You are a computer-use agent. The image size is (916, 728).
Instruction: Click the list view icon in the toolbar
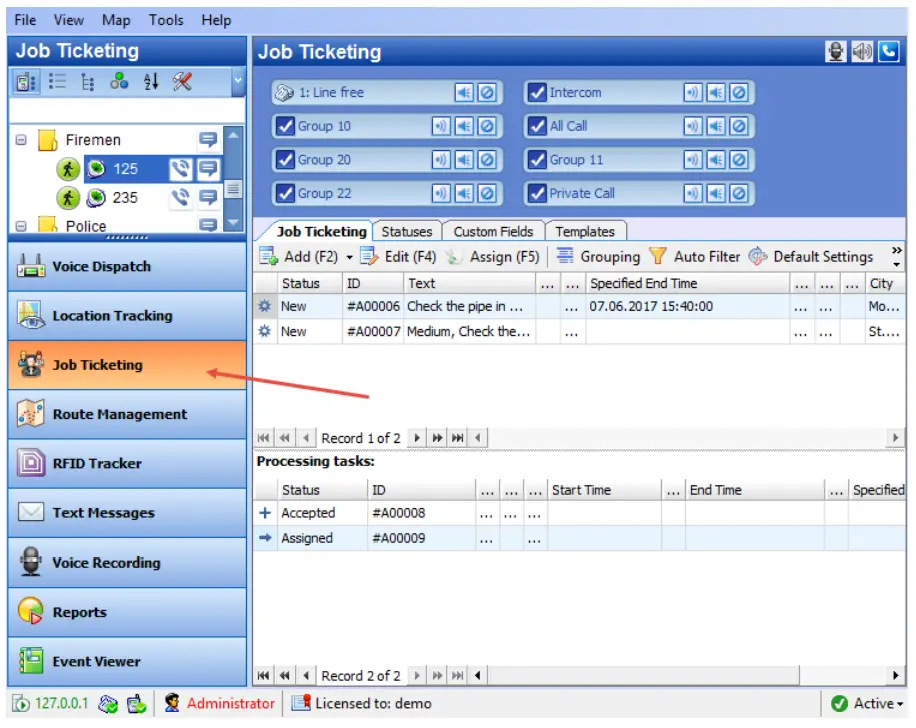(x=57, y=81)
